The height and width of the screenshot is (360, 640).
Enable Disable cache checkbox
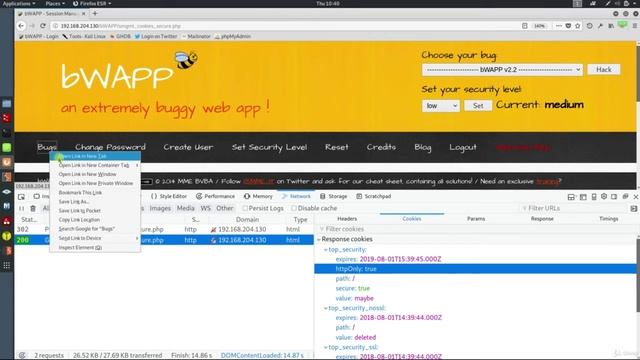[x=294, y=208]
